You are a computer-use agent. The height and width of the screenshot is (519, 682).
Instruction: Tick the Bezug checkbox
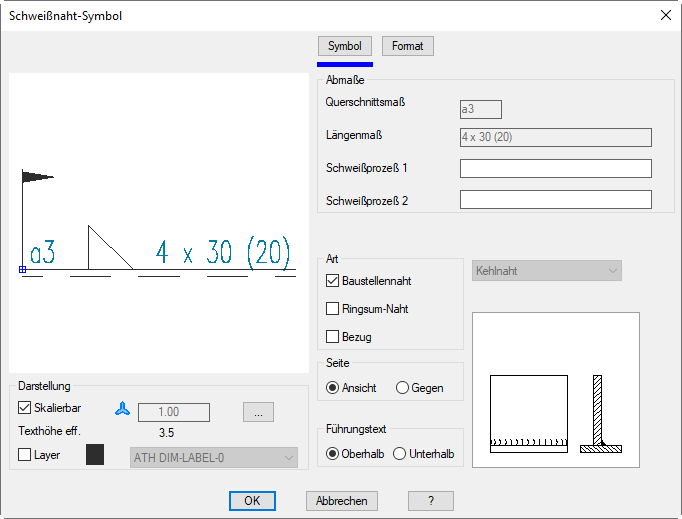[x=334, y=336]
